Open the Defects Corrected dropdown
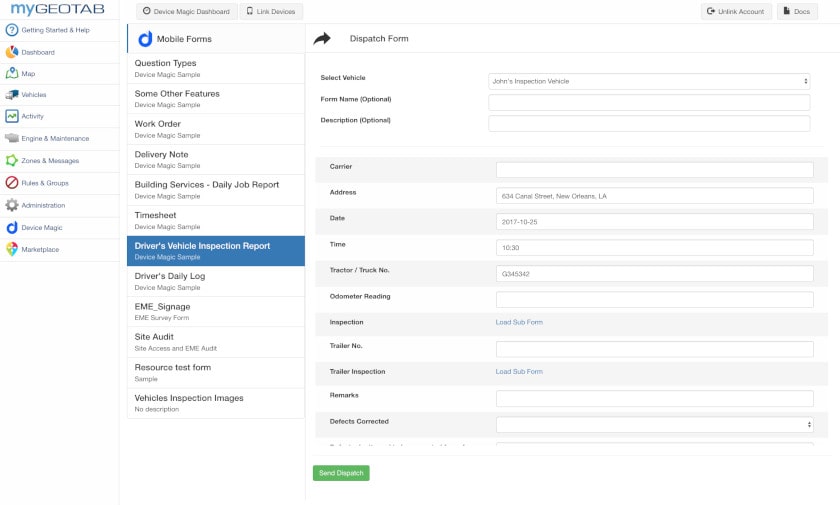 tap(655, 425)
